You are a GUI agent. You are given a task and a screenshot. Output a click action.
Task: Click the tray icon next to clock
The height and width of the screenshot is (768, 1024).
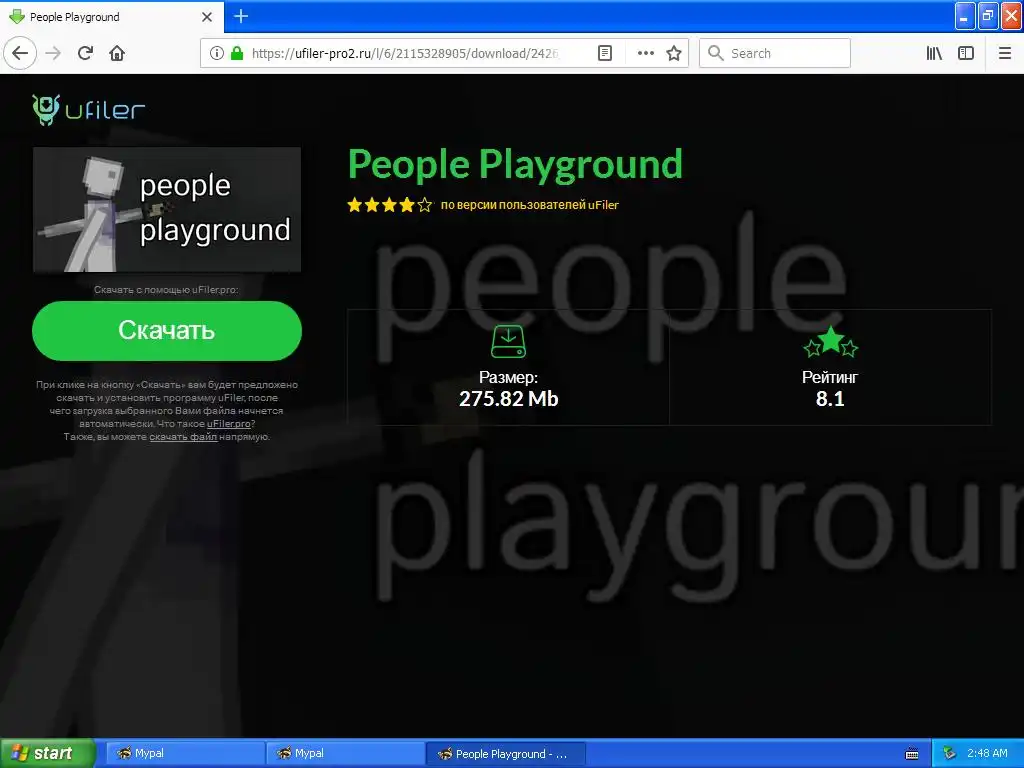[949, 754]
